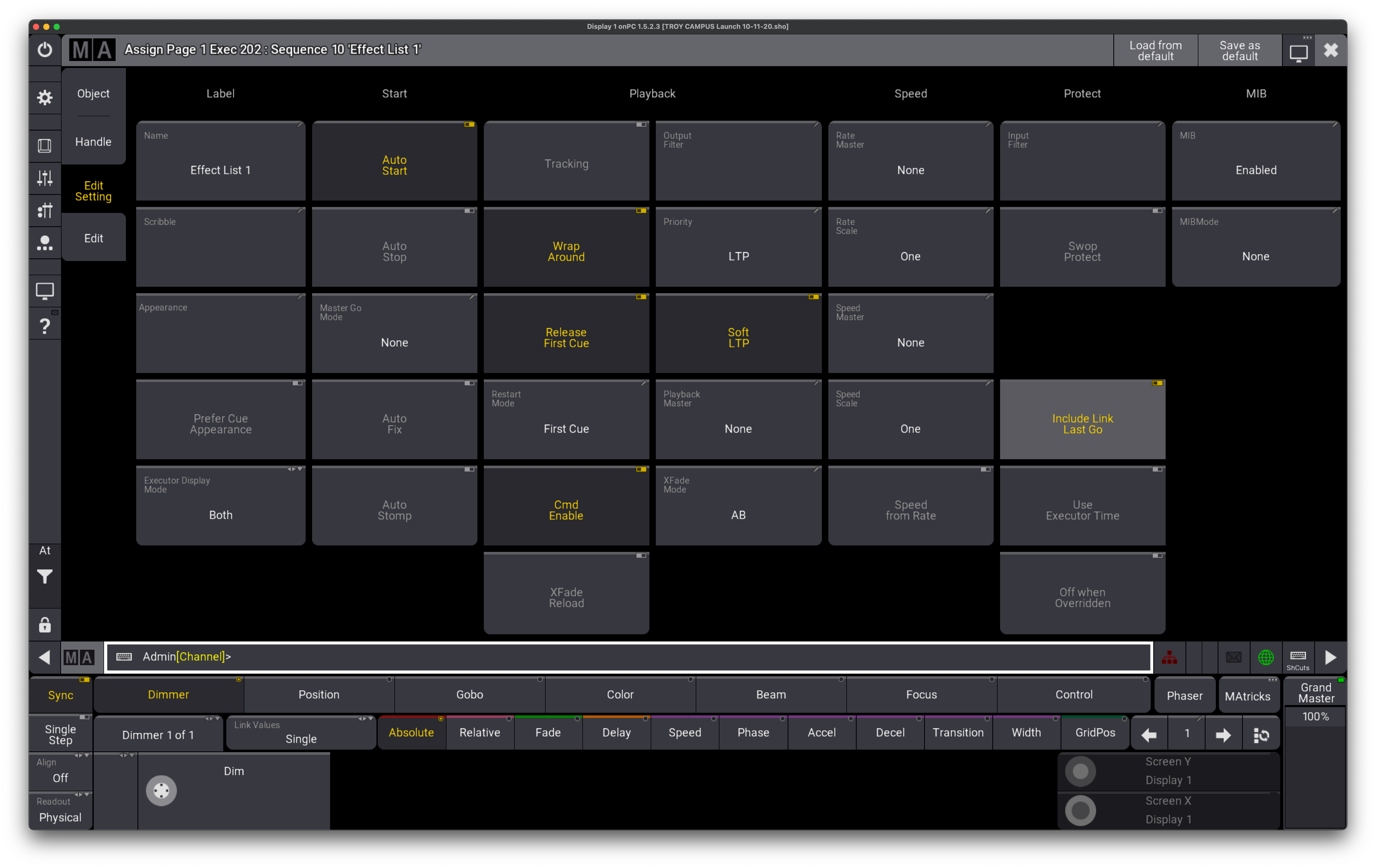The width and height of the screenshot is (1376, 868).
Task: Click the red network status icon
Action: (x=1169, y=657)
